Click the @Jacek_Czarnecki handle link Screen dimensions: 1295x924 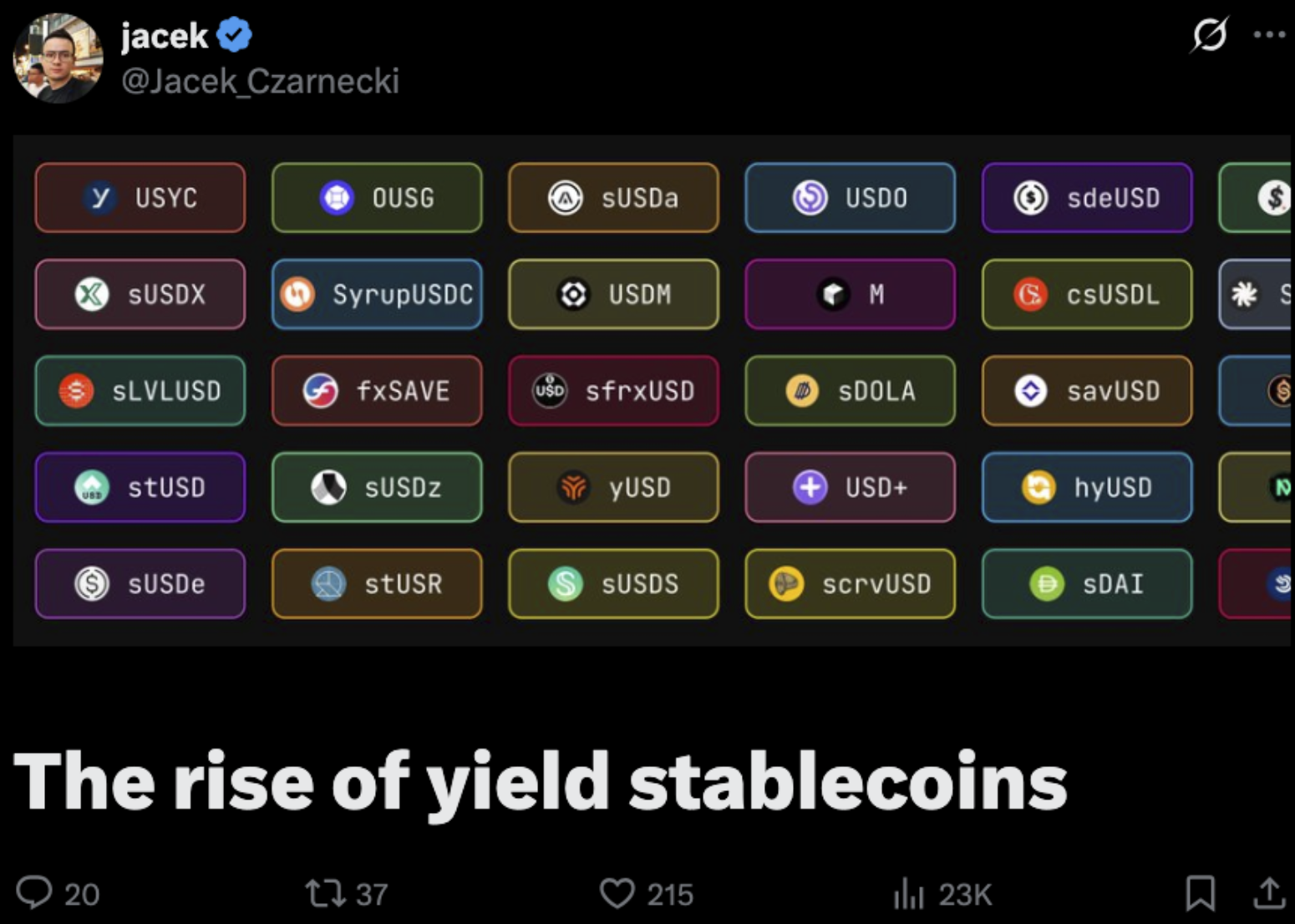pyautogui.click(x=259, y=81)
